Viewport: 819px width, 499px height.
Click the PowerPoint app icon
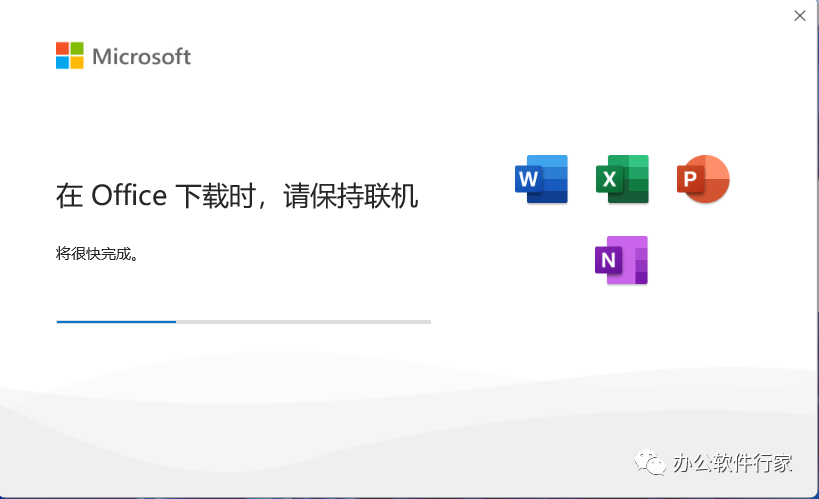pyautogui.click(x=703, y=179)
